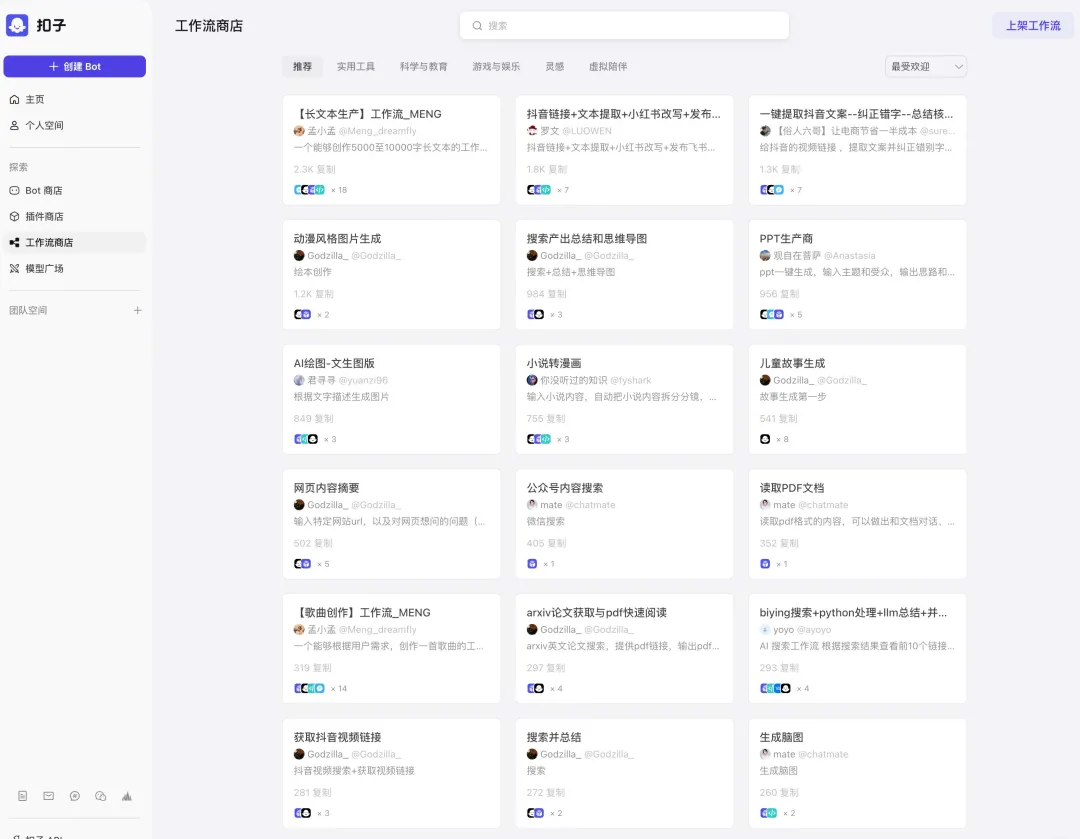
Task: Click the 上架工作流 button
Action: pos(1032,26)
